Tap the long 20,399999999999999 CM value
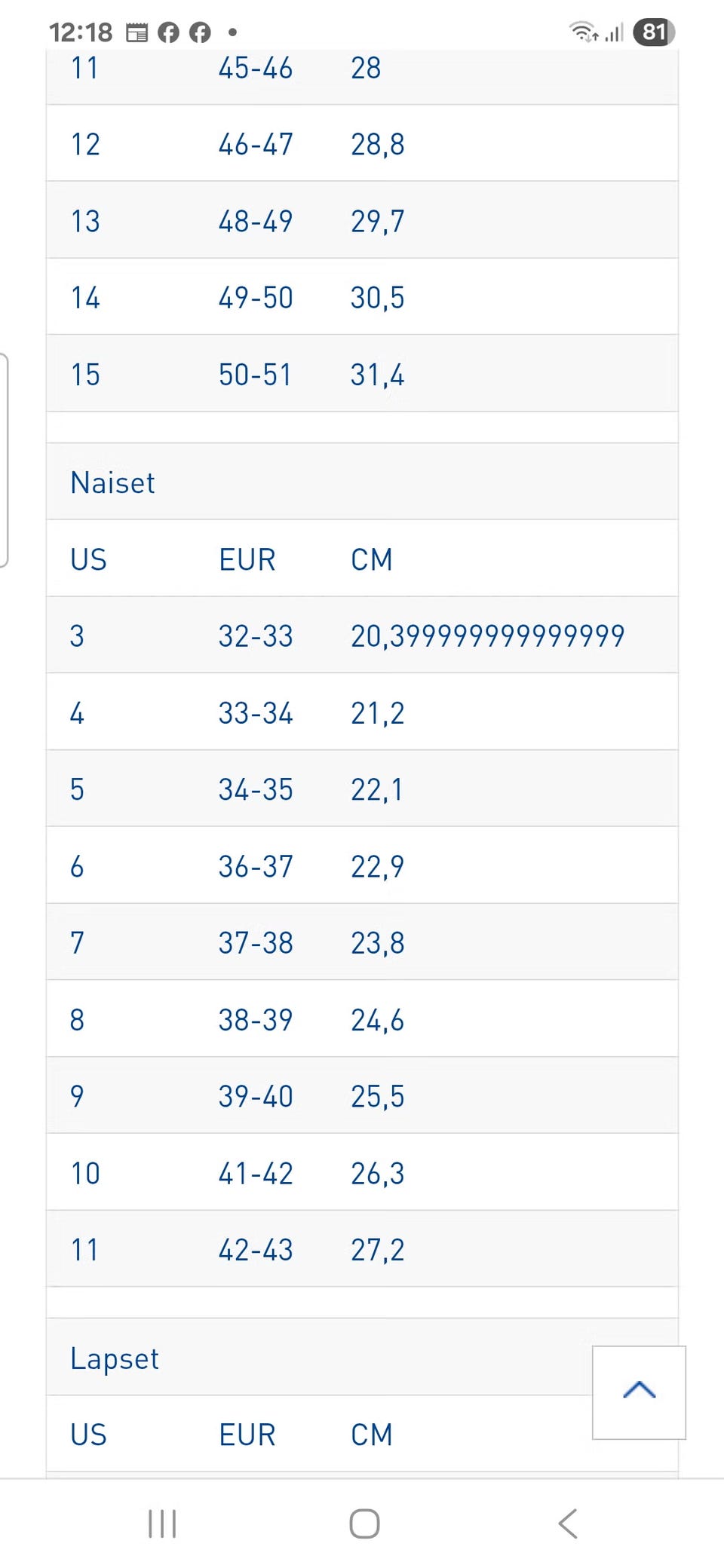Screen dimensions: 724x1568 pyautogui.click(x=487, y=635)
